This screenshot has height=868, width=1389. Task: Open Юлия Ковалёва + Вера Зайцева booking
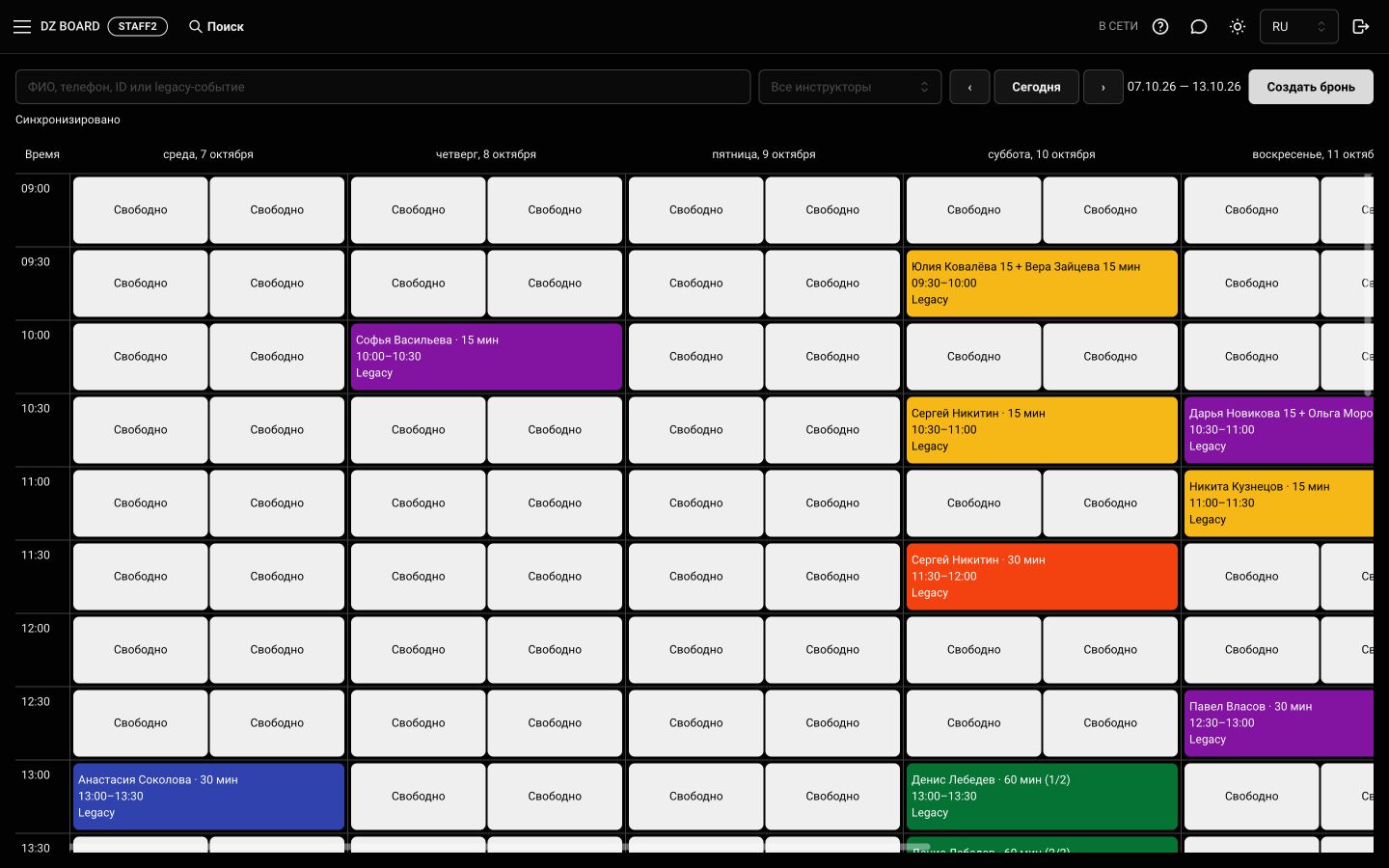(1042, 284)
